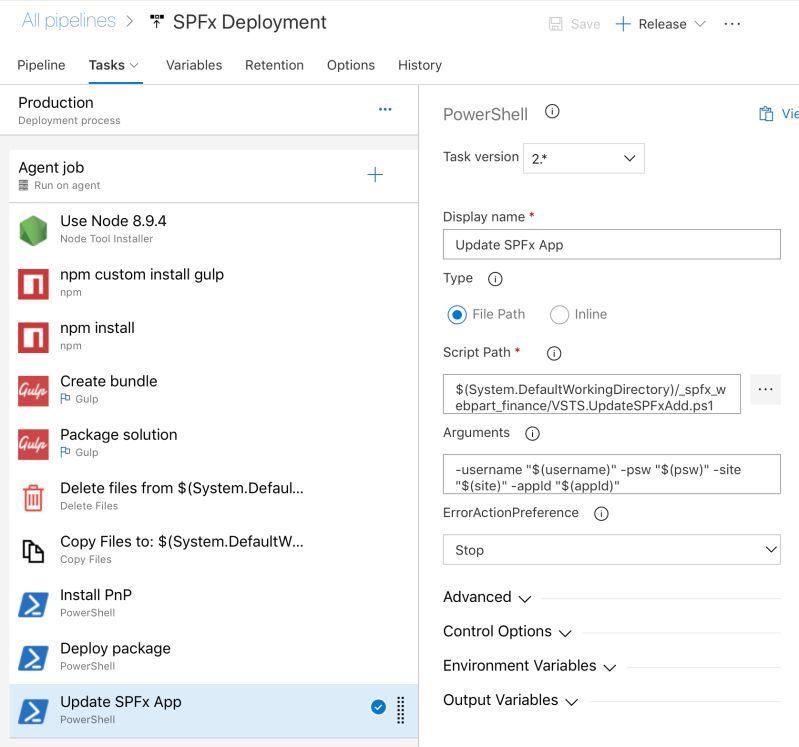The width and height of the screenshot is (799, 747).
Task: Click the info icon beside Type label
Action: point(495,279)
